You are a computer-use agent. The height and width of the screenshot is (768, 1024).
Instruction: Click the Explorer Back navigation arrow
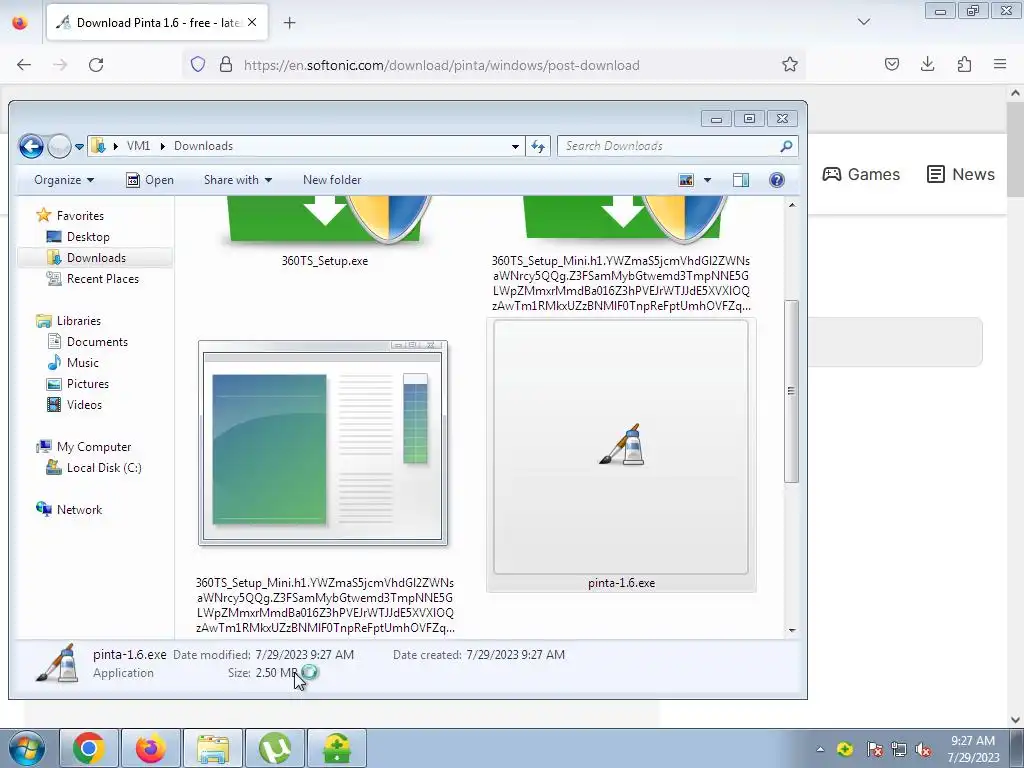tap(31, 146)
